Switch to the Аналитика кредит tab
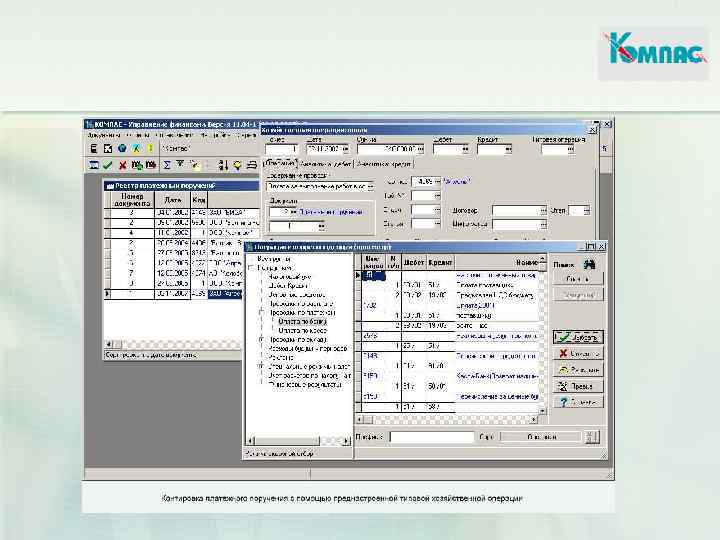Screen dimensions: 720x540 [x=384, y=164]
